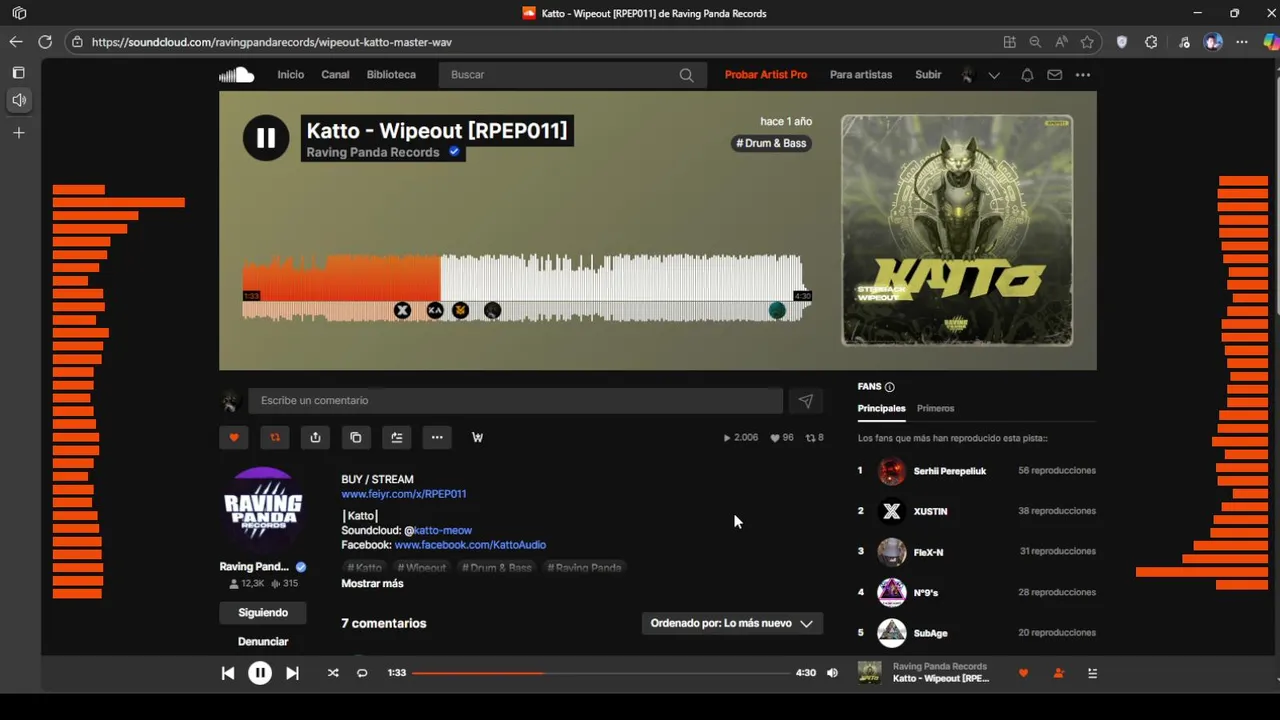The width and height of the screenshot is (1280, 720).
Task: Open the volume speaker in the player bar
Action: 832,673
